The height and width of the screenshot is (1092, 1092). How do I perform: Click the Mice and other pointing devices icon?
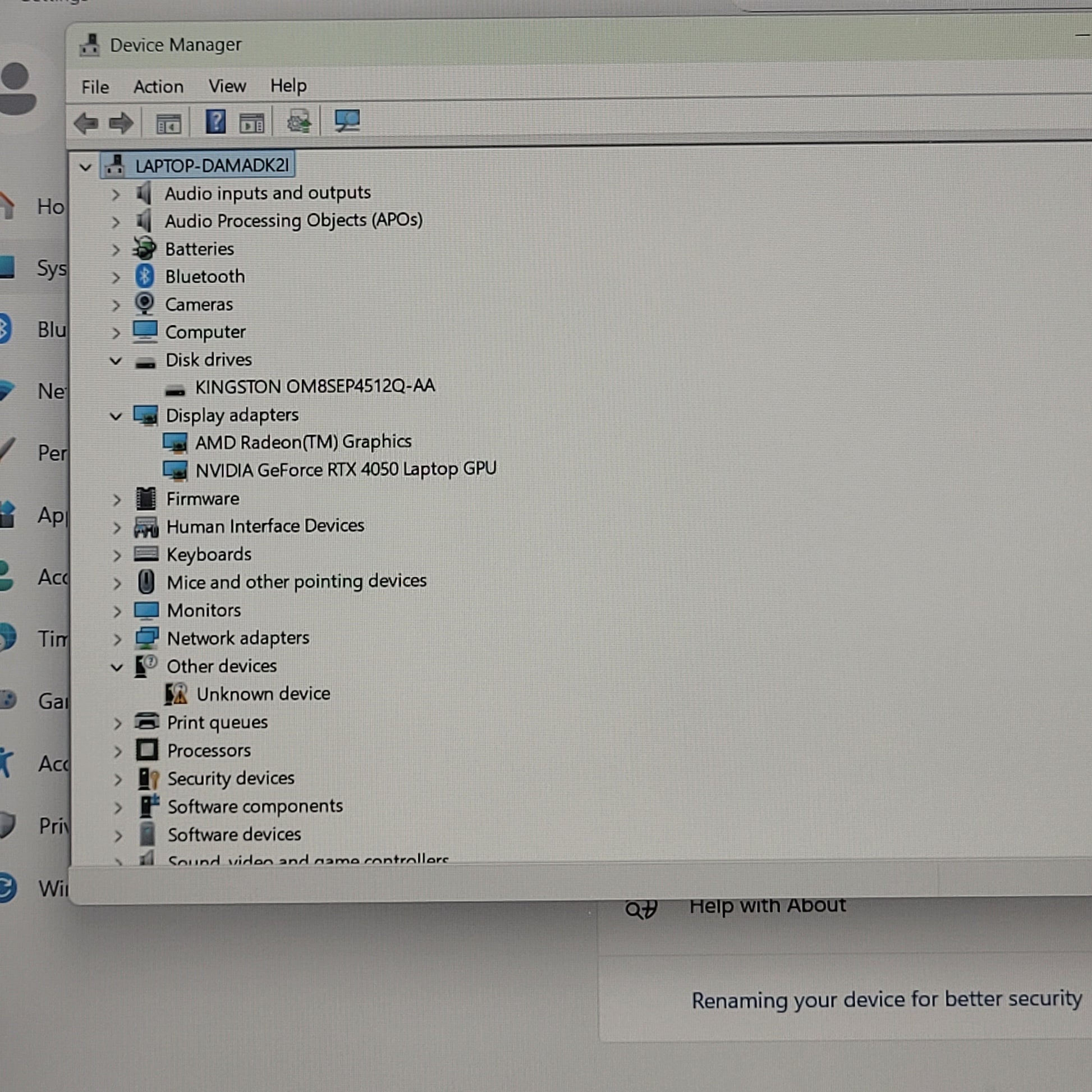coord(146,581)
